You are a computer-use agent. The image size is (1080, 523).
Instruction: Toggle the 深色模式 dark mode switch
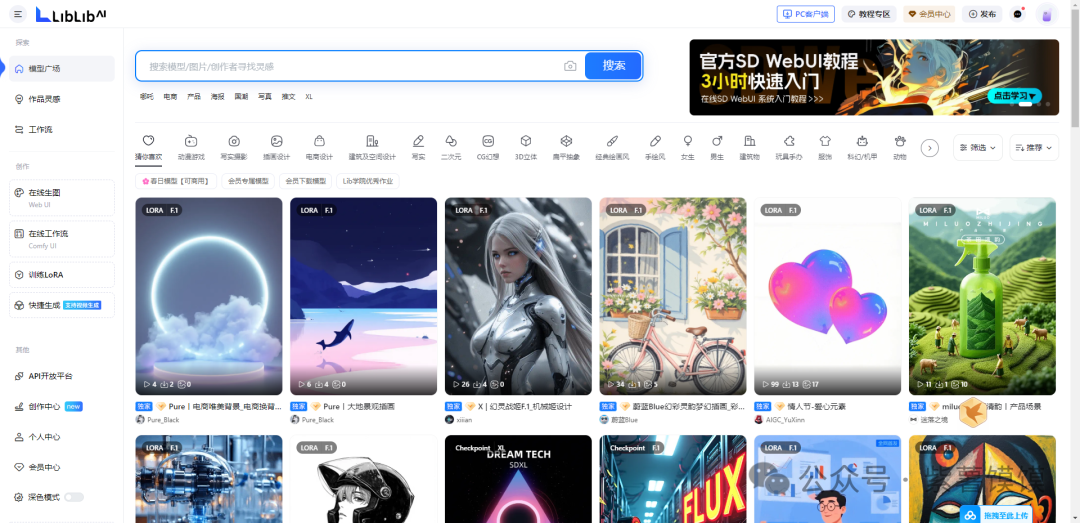[74, 497]
